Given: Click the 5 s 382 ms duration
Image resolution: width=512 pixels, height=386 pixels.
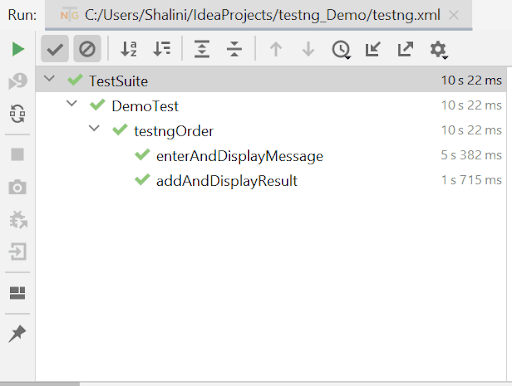Looking at the screenshot, I should point(471,155).
